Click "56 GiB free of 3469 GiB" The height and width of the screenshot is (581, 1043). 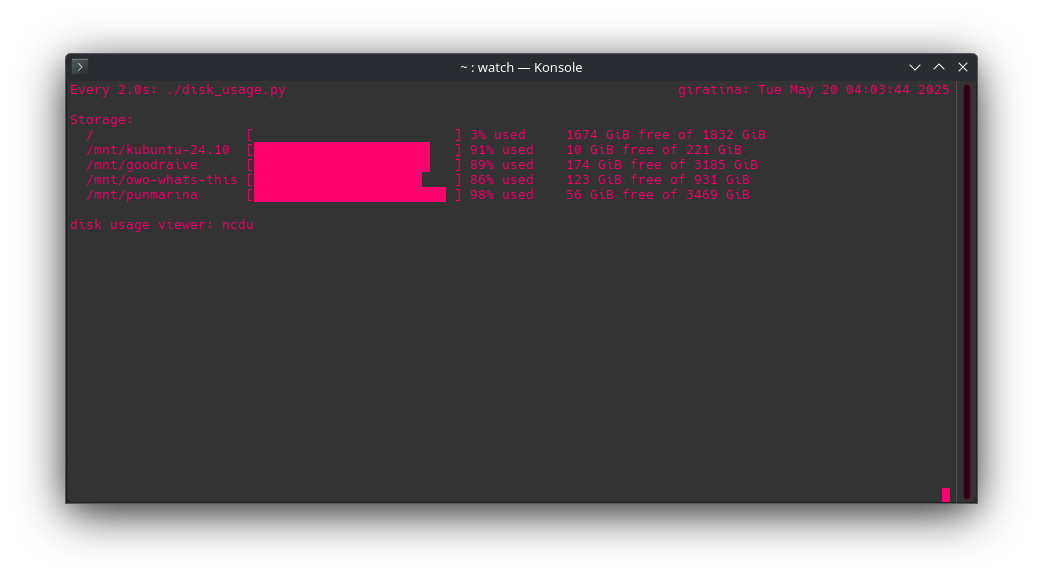point(658,195)
